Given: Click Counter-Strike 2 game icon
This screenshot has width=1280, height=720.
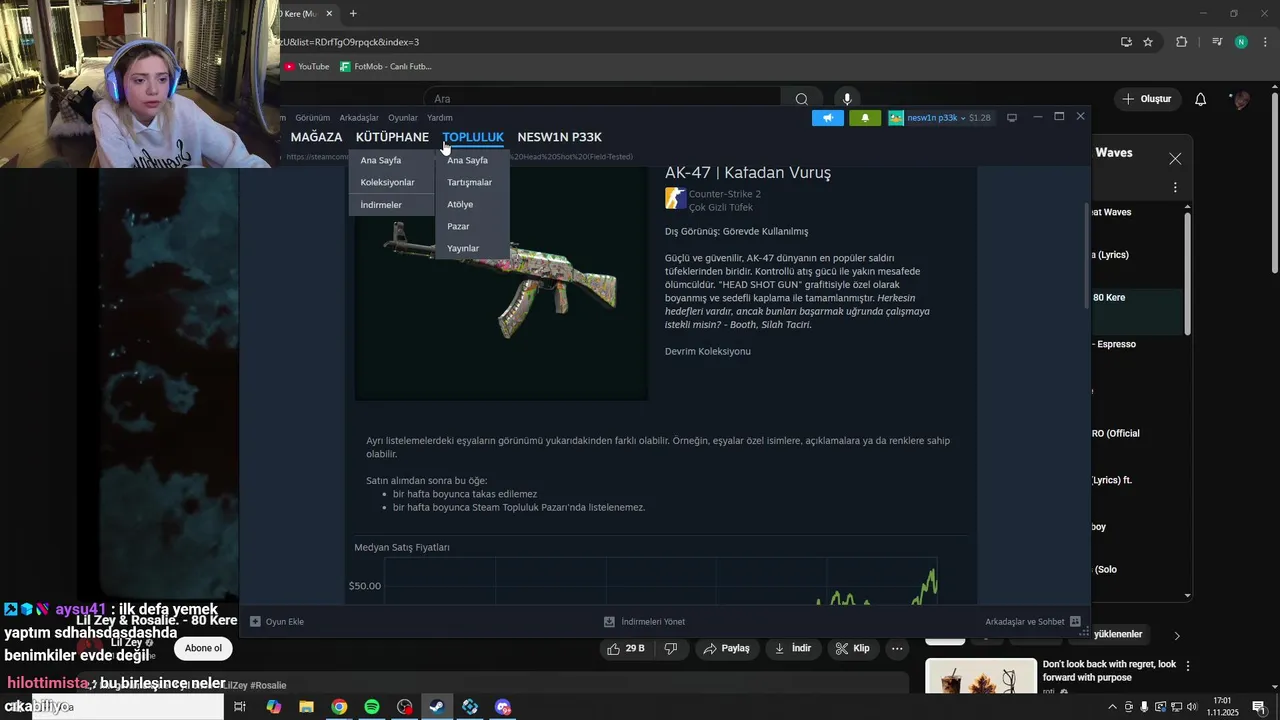Looking at the screenshot, I should coord(675,199).
